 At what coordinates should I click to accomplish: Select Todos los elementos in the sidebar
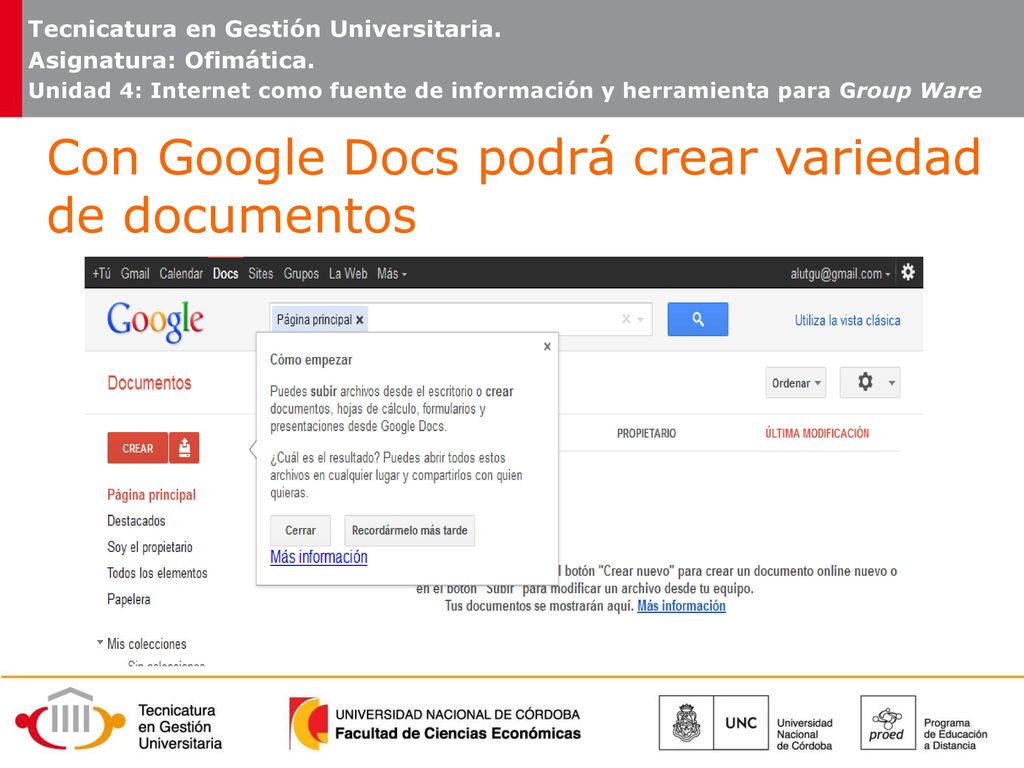[x=157, y=573]
